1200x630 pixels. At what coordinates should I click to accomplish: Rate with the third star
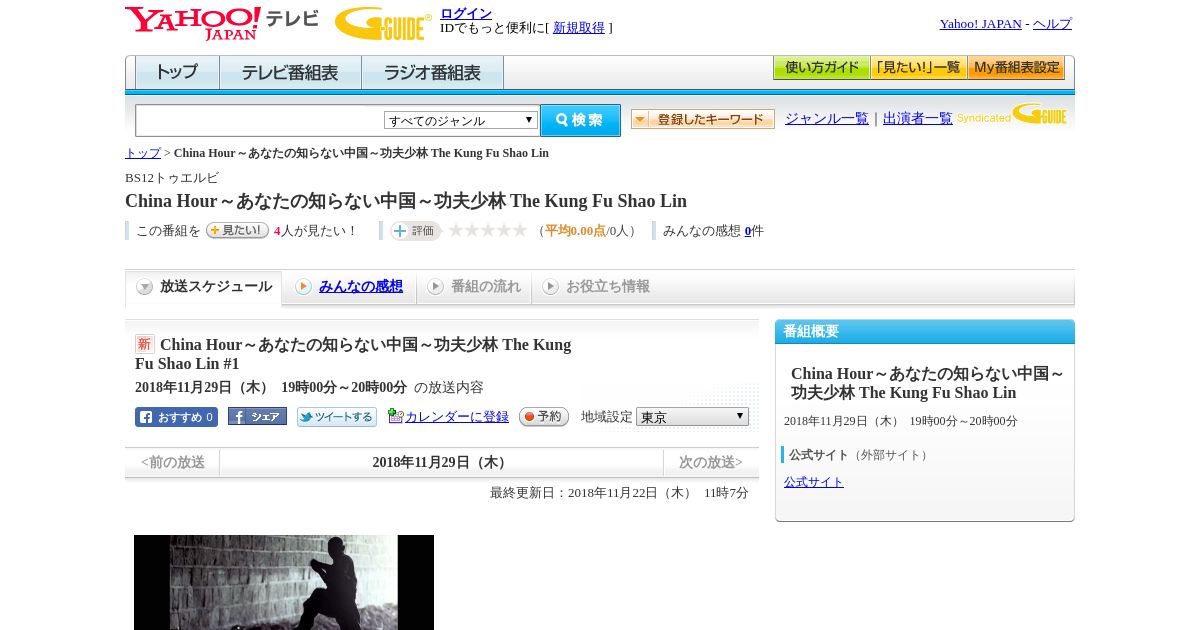[488, 230]
